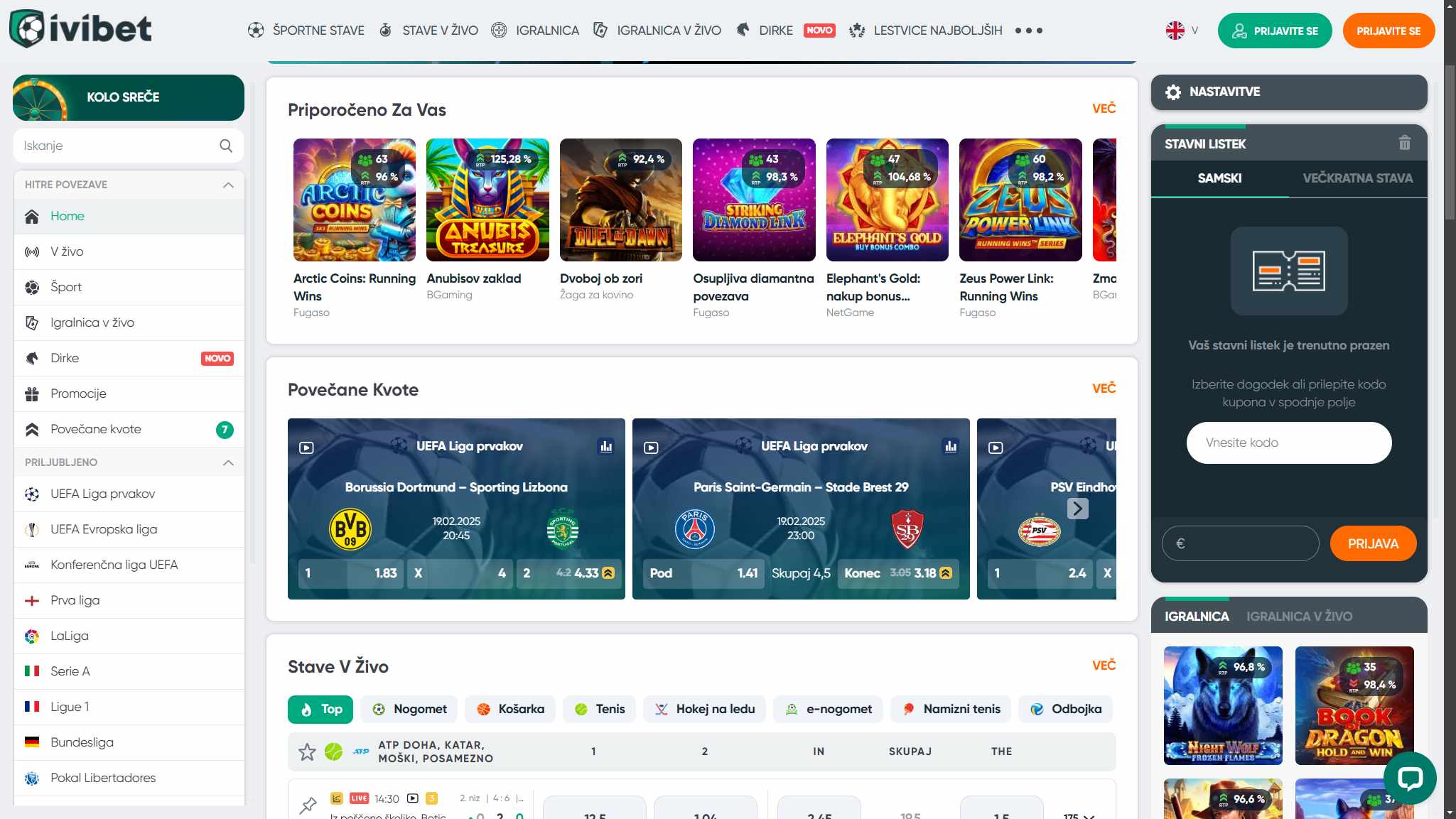Favorite the ATP Doha star icon
This screenshot has width=1456, height=819.
(307, 752)
